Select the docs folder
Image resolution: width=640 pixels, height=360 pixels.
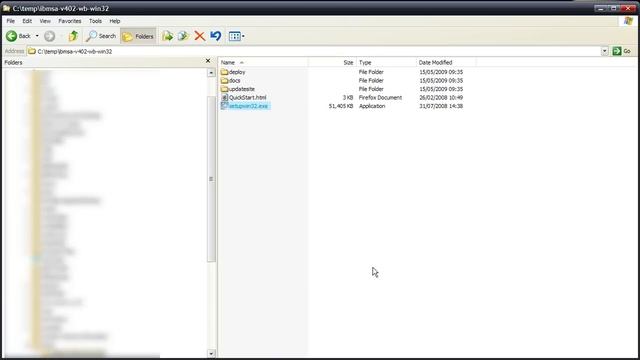[231, 81]
